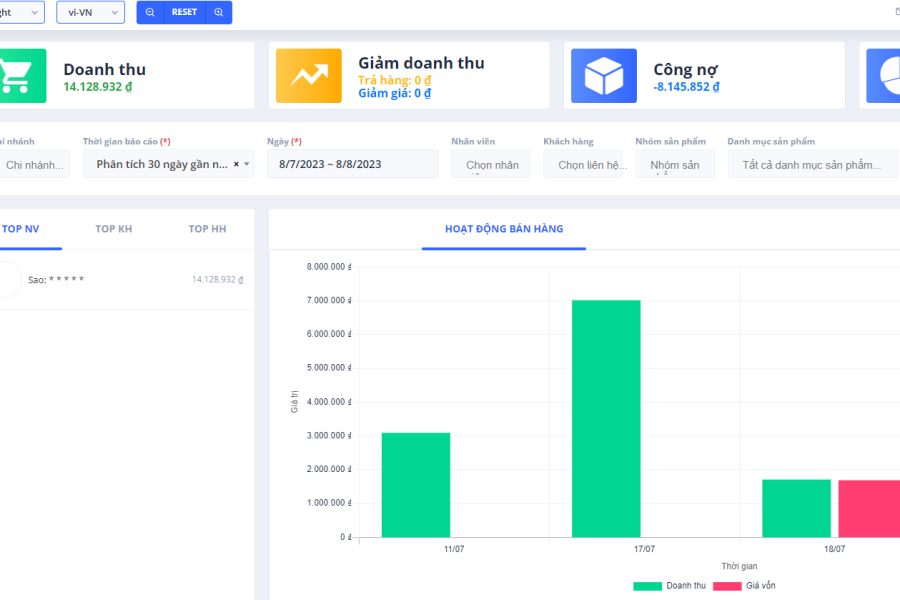
Task: Open the Danh mục sản phẩm dropdown
Action: tap(812, 164)
